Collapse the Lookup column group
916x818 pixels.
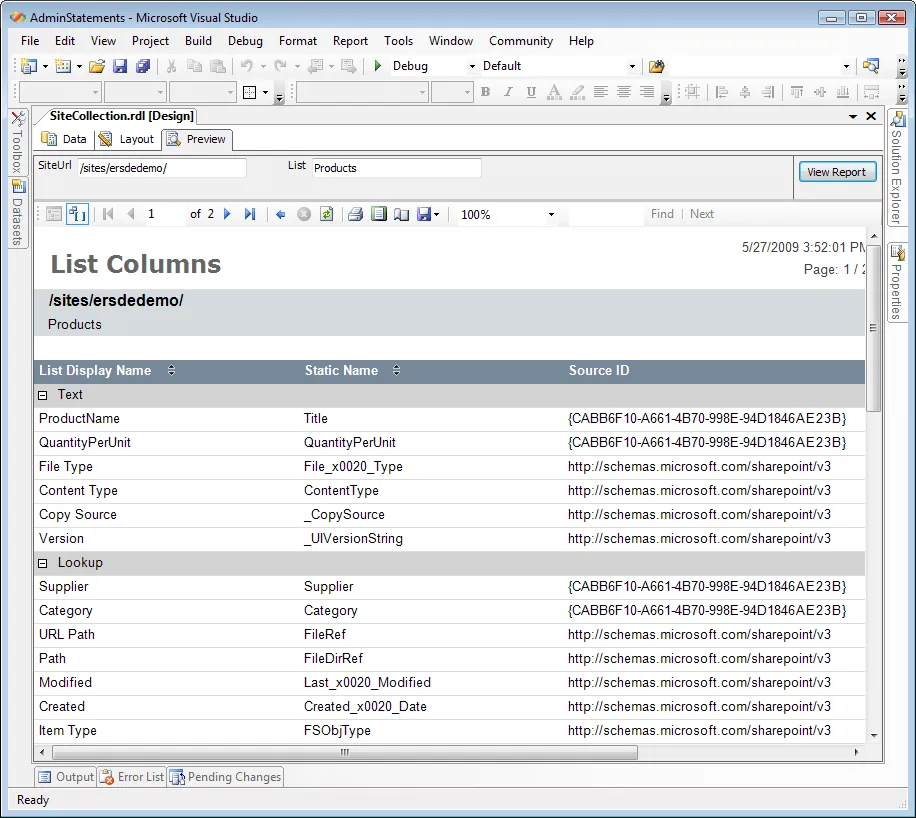[x=42, y=562]
